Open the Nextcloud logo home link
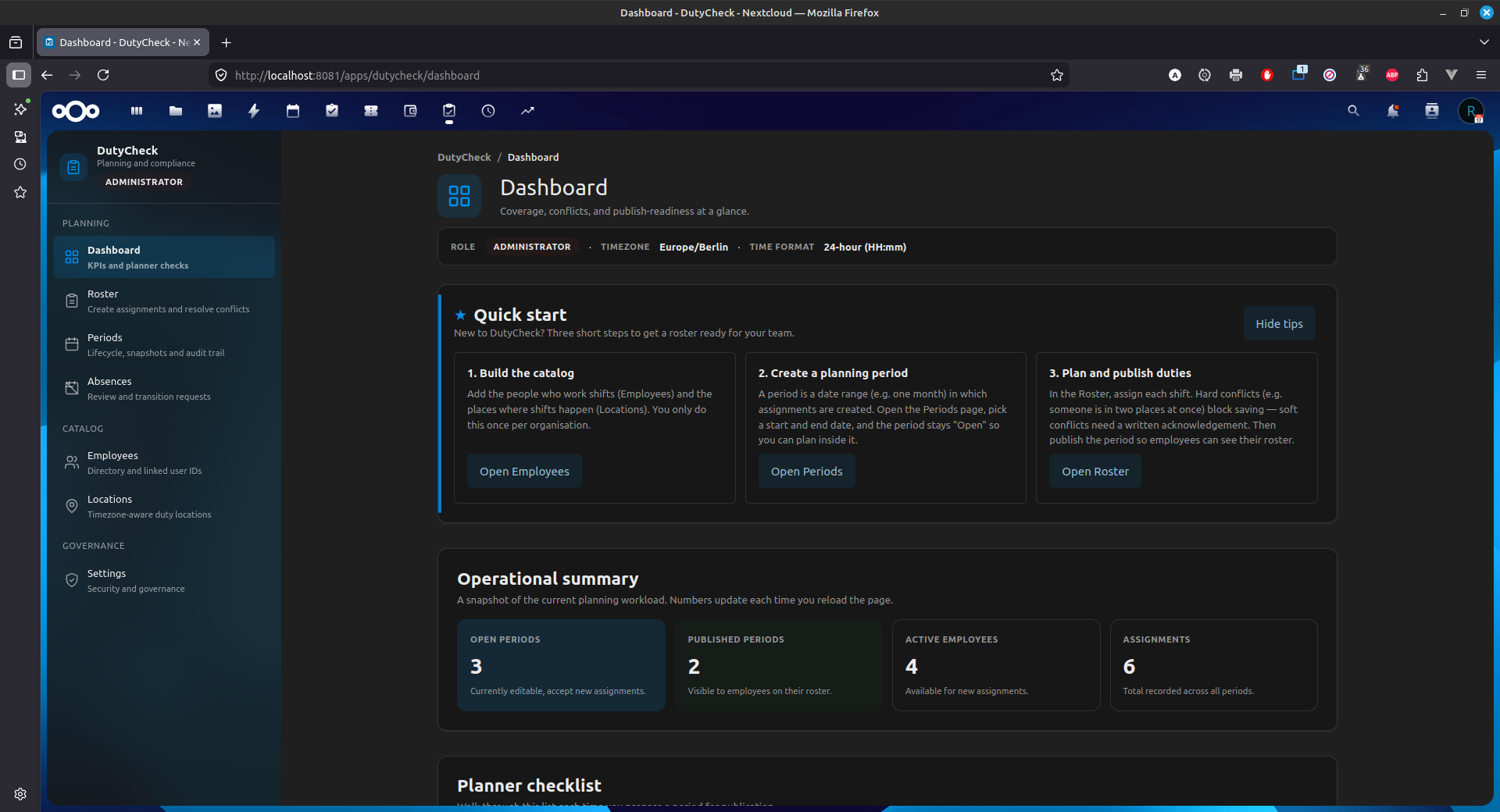Image resolution: width=1500 pixels, height=812 pixels. coord(76,111)
